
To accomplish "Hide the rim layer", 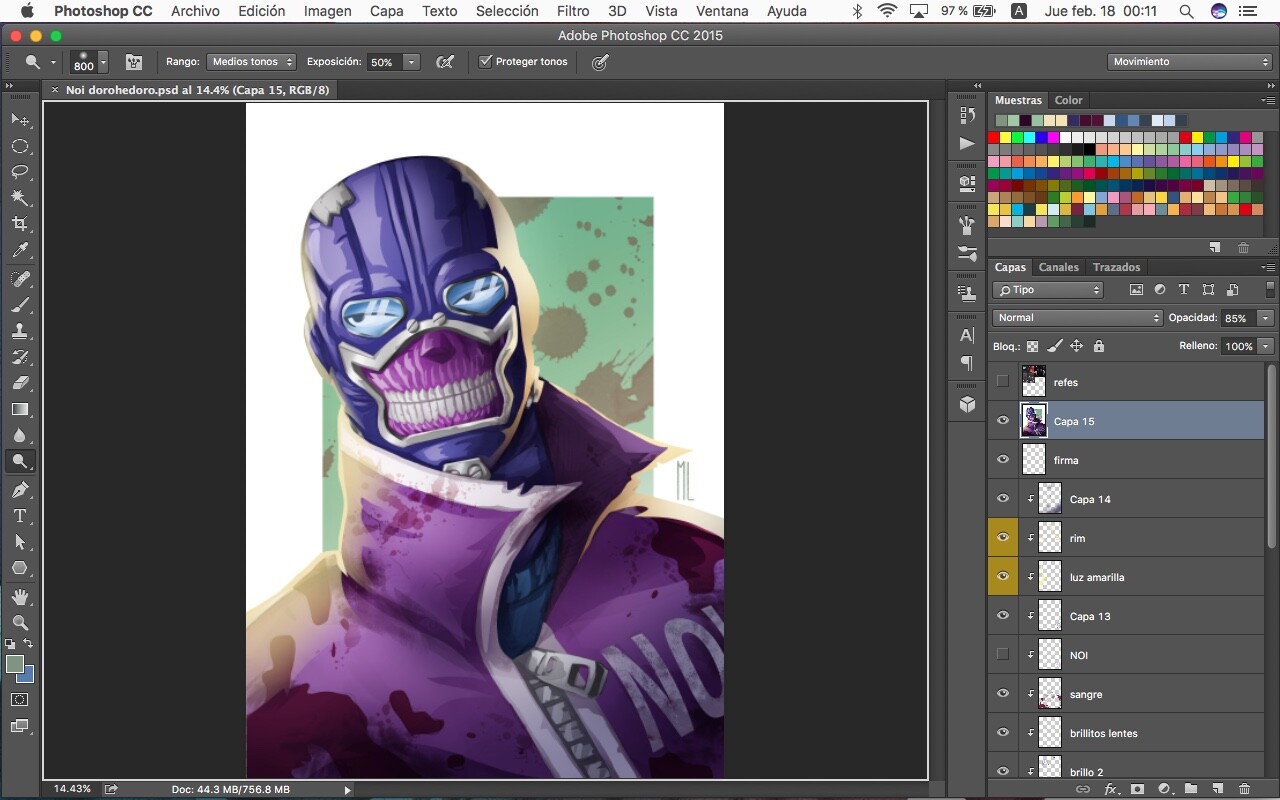I will (1003, 538).
